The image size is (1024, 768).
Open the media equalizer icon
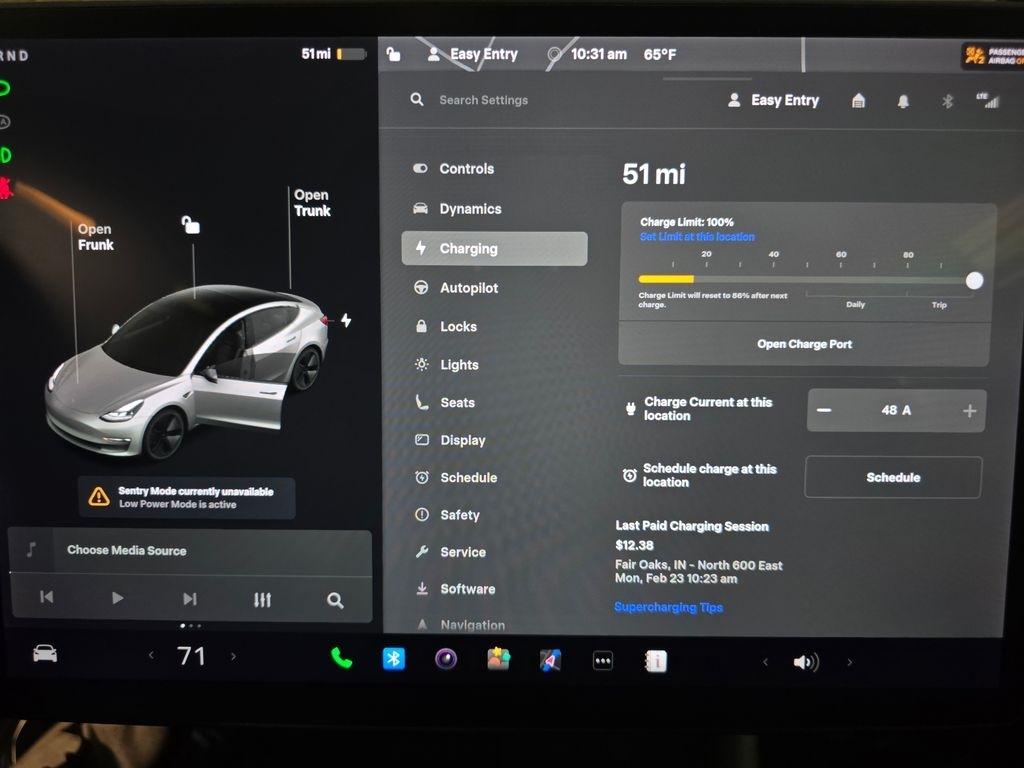pos(262,599)
